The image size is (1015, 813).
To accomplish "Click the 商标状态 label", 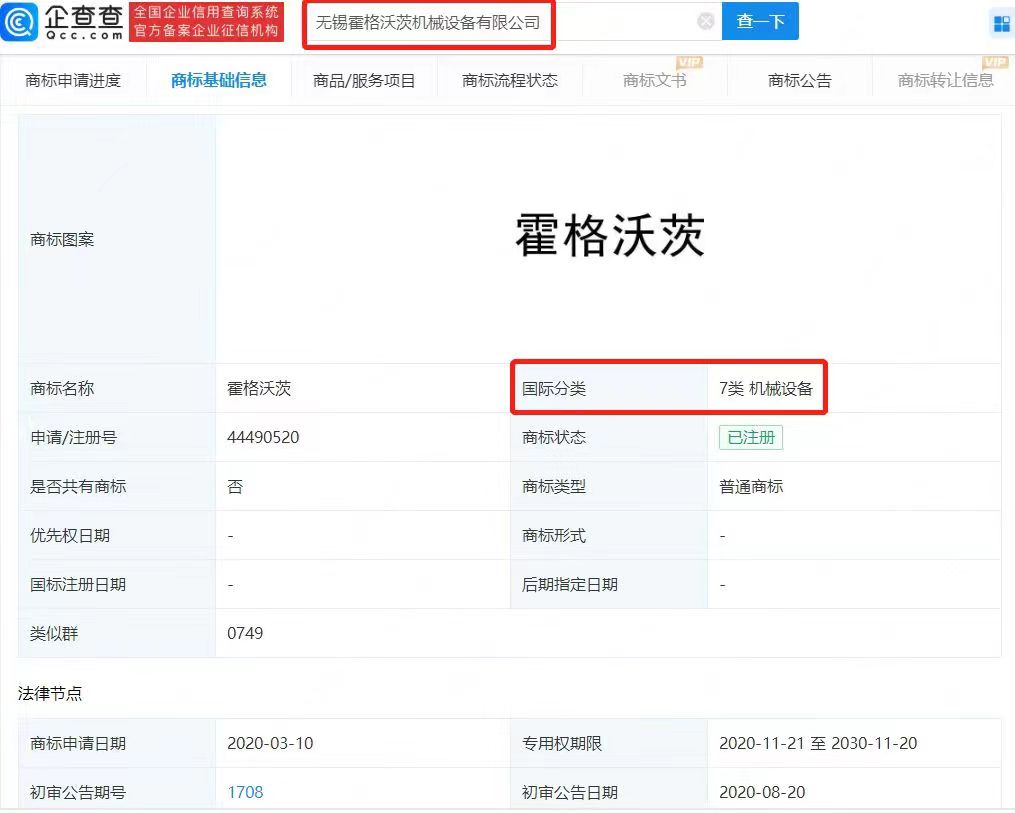I will point(554,438).
